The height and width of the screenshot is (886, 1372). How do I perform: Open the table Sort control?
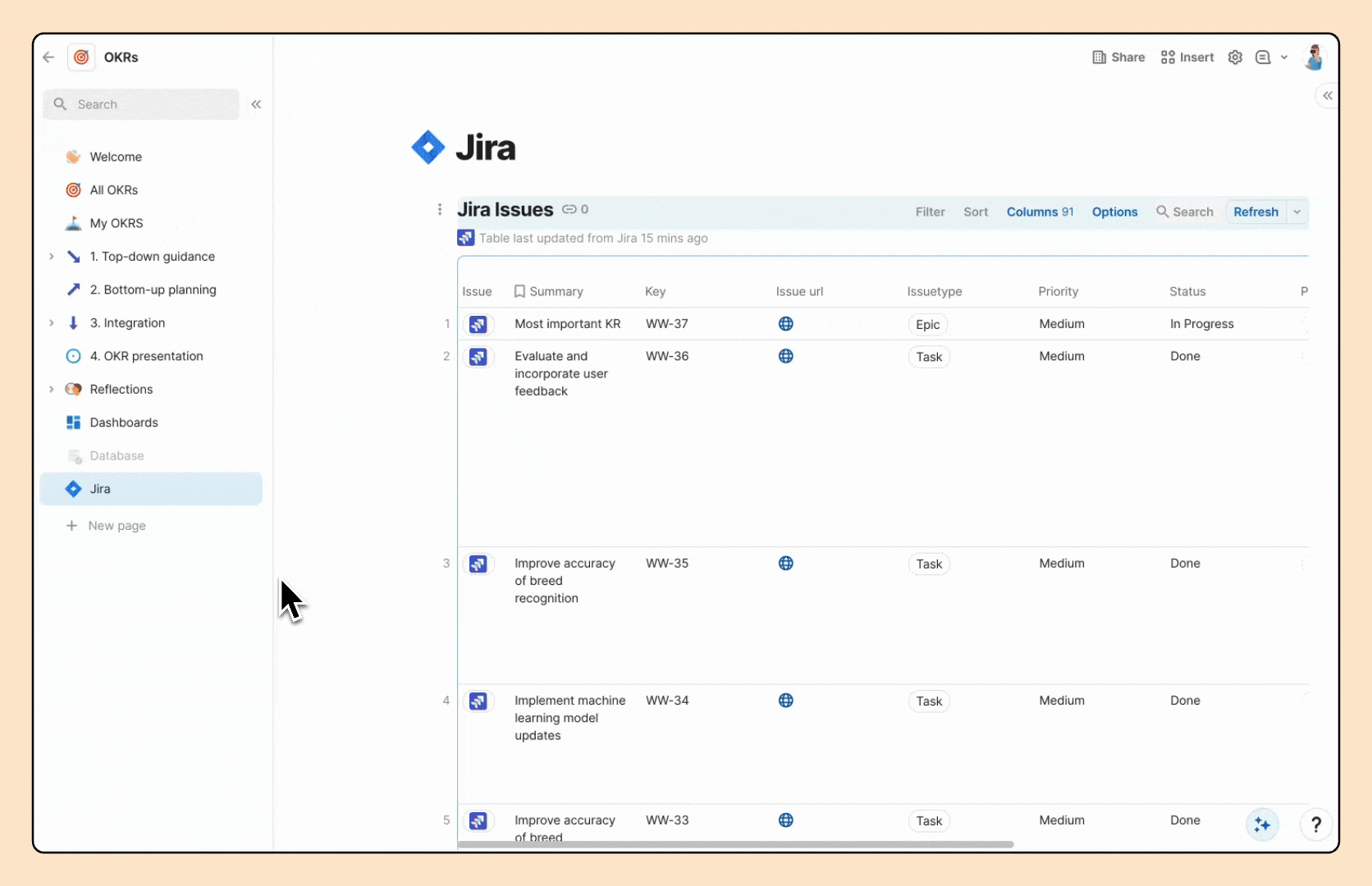click(x=976, y=212)
